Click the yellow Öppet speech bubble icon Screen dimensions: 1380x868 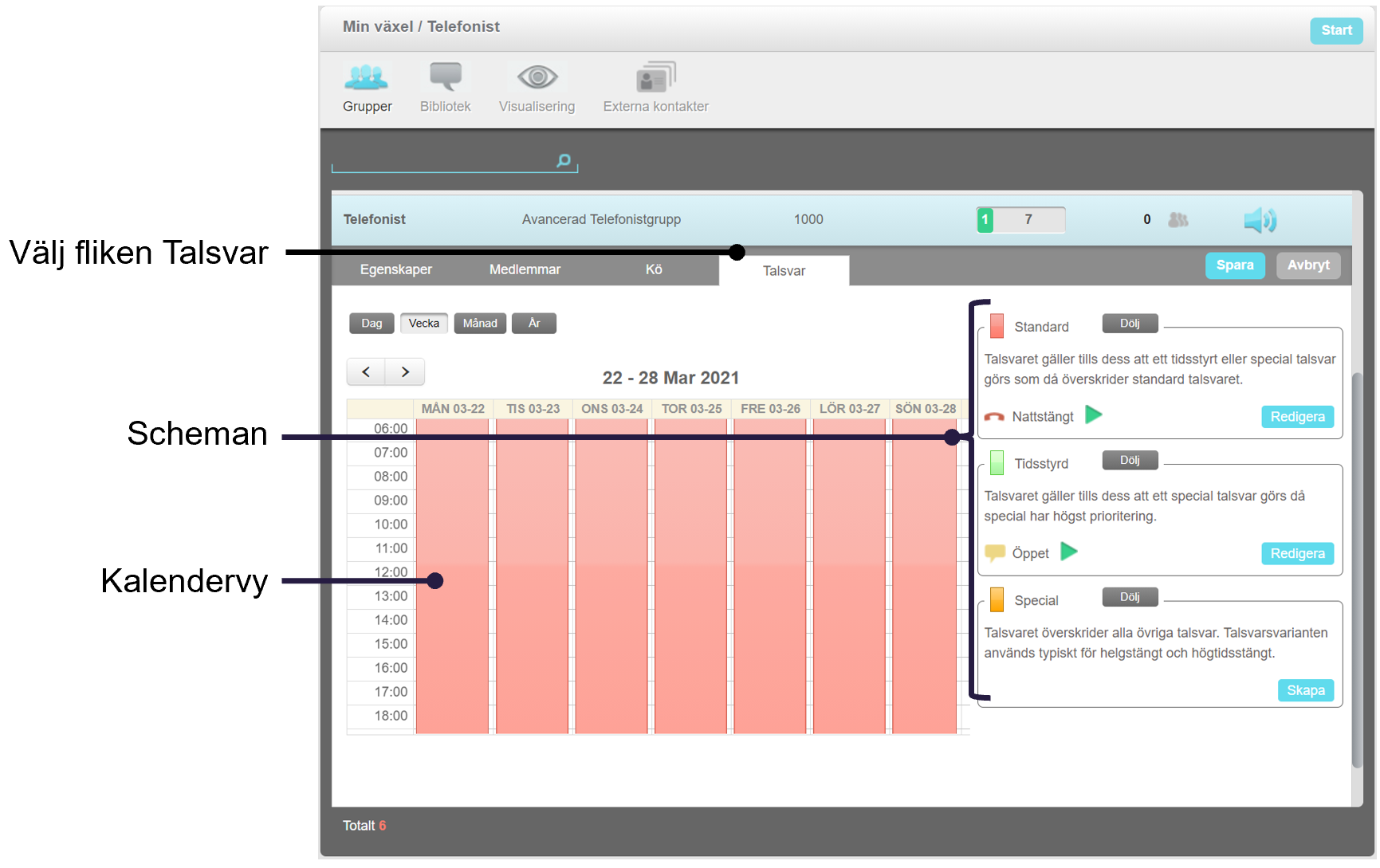(994, 552)
